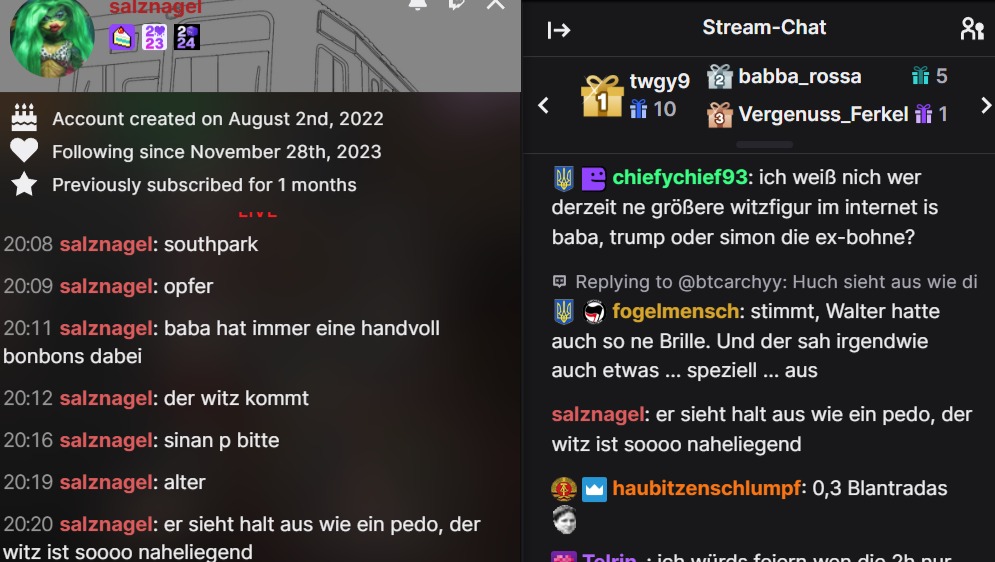Click the crown badge next to haubitzenschlumpf
Image resolution: width=995 pixels, height=562 pixels.
pyautogui.click(x=595, y=489)
